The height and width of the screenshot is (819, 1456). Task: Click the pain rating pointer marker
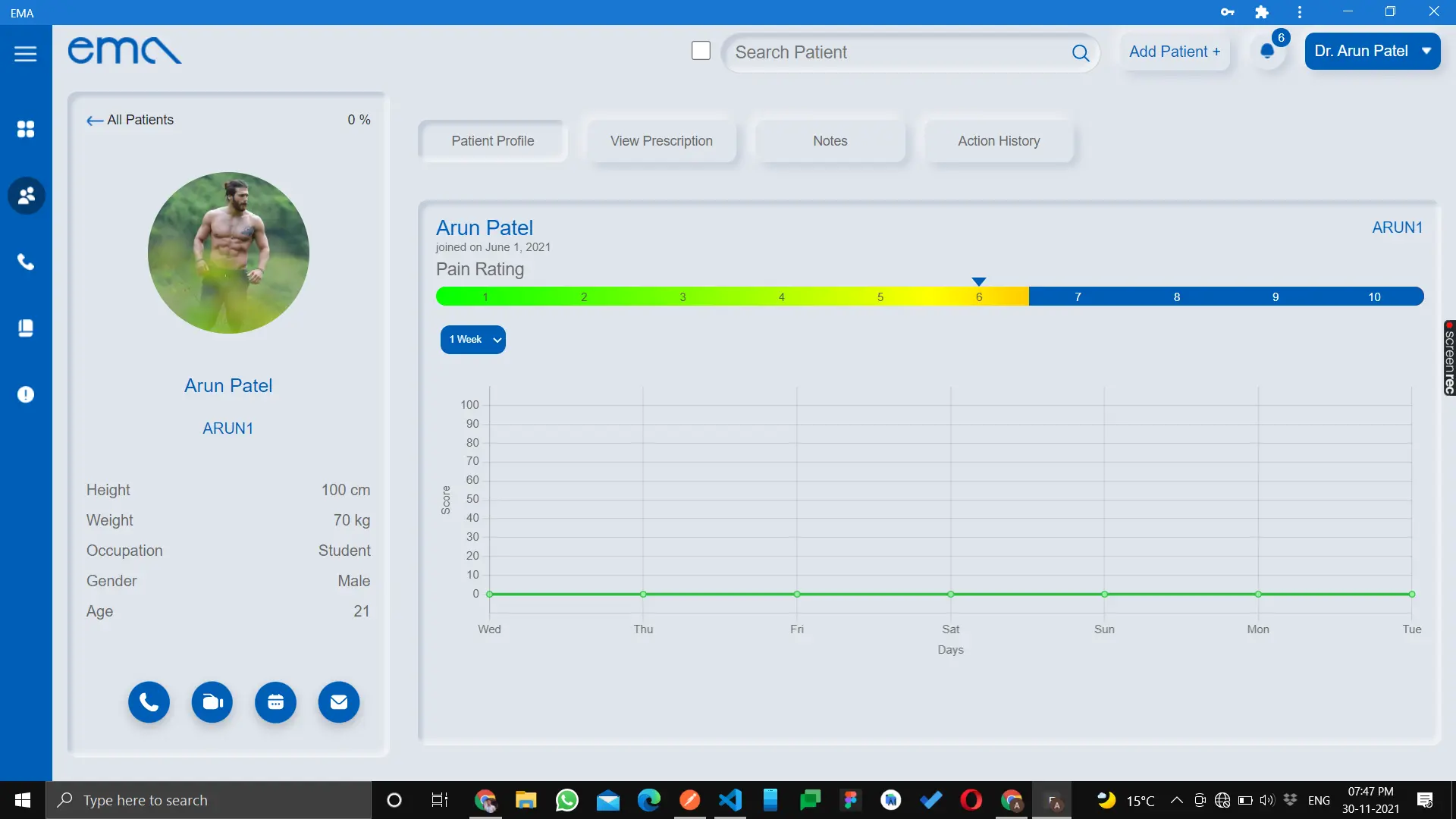tap(979, 281)
